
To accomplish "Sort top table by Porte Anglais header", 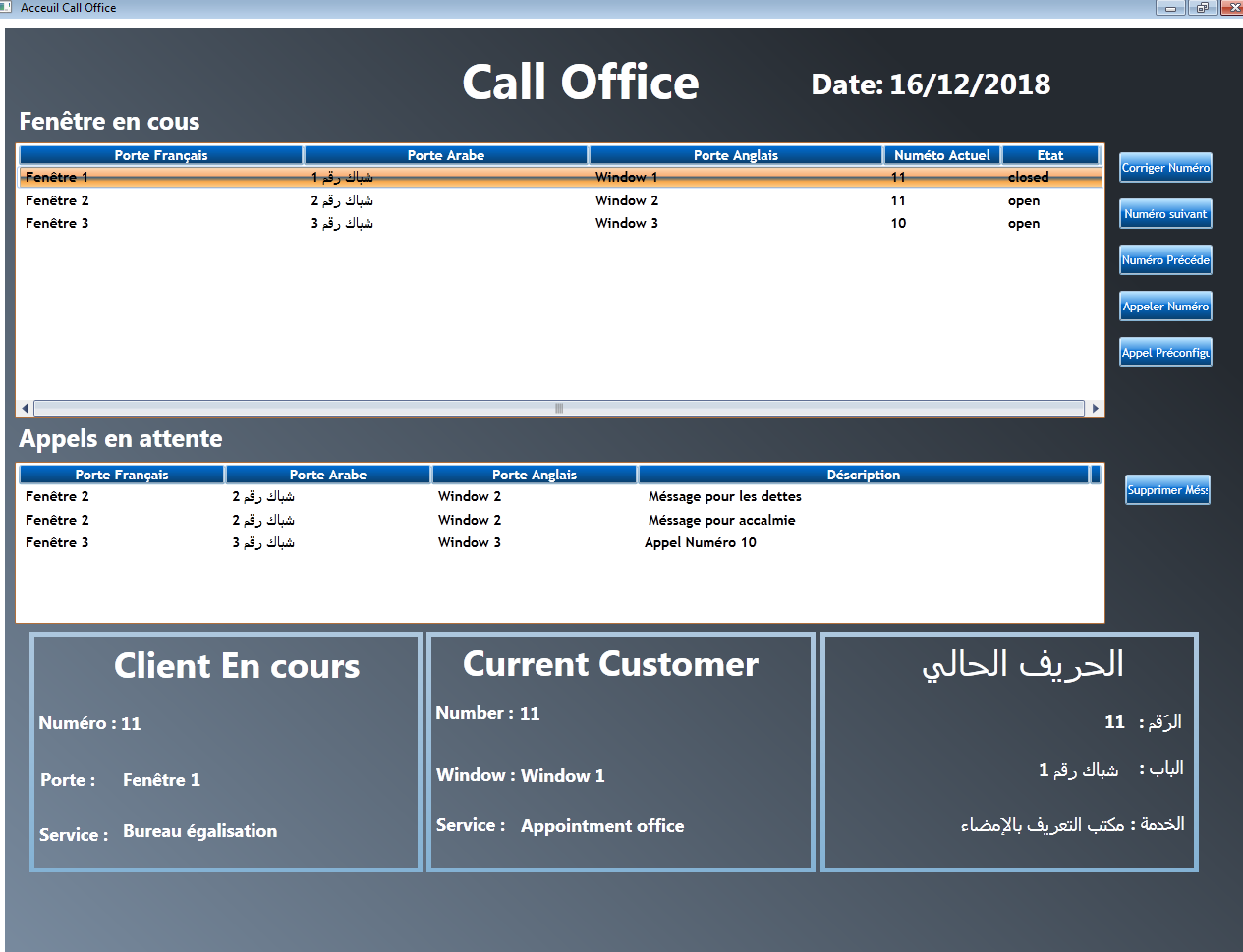I will 735,155.
